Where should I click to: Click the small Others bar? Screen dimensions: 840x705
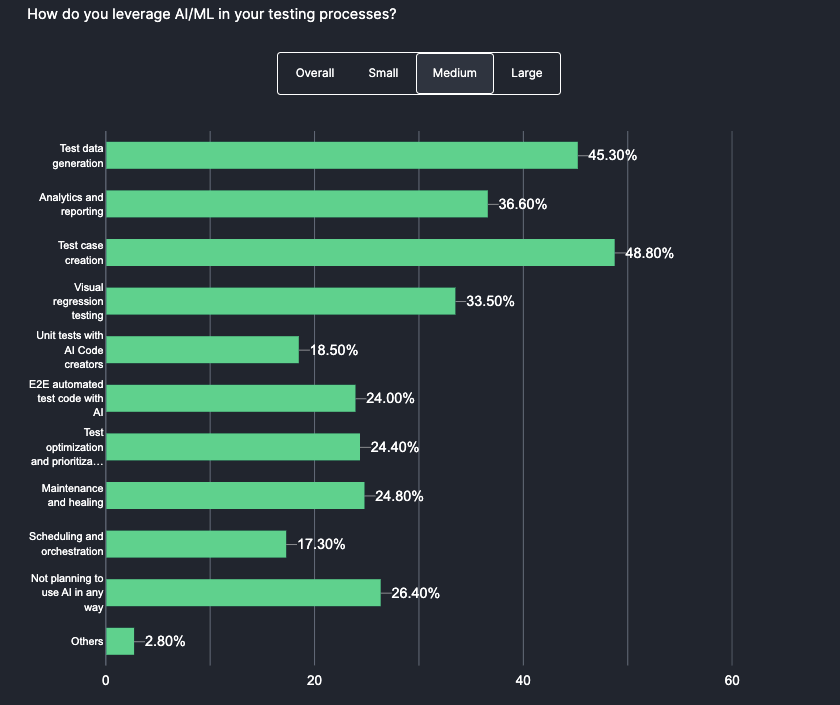pyautogui.click(x=120, y=641)
